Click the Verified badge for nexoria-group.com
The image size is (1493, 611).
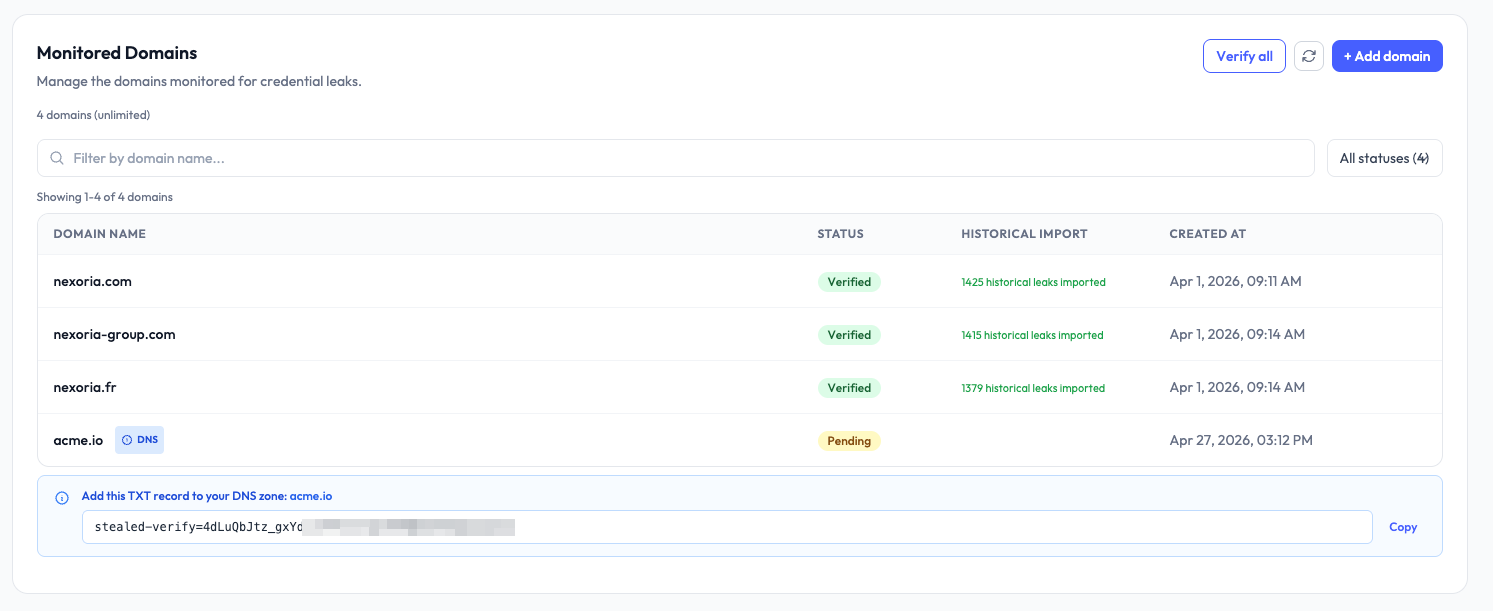[849, 334]
